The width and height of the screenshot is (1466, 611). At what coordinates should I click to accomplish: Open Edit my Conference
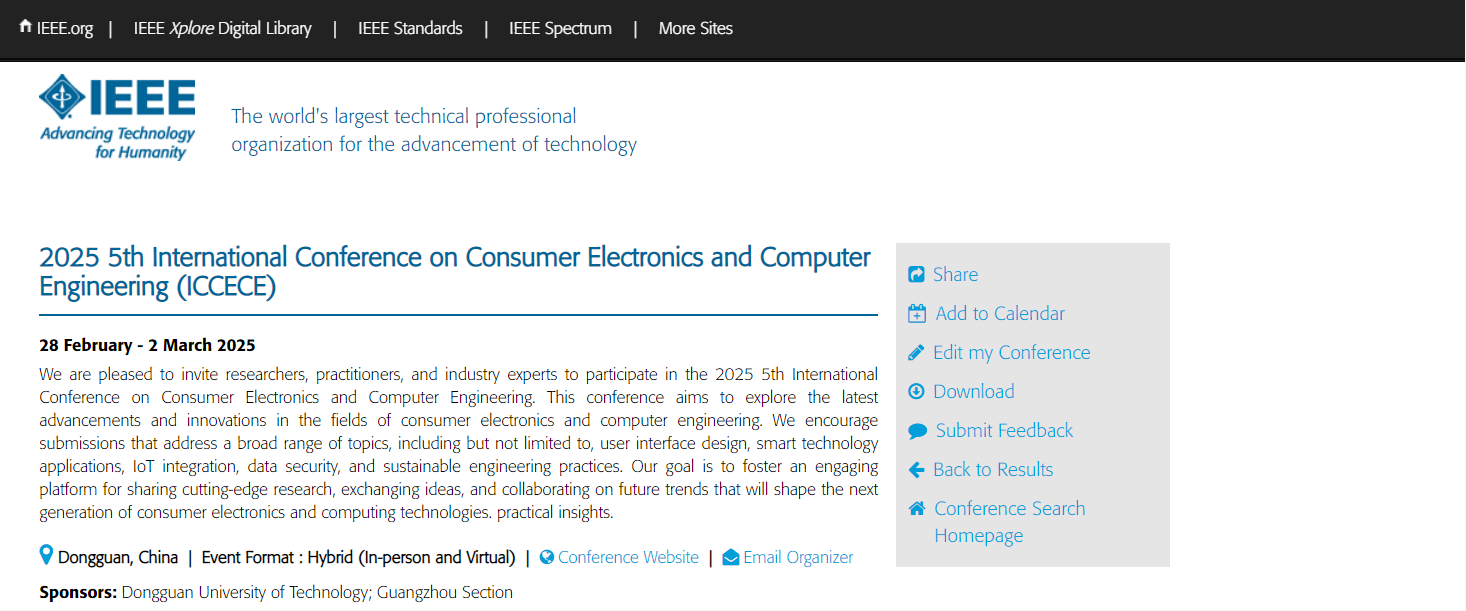1011,352
